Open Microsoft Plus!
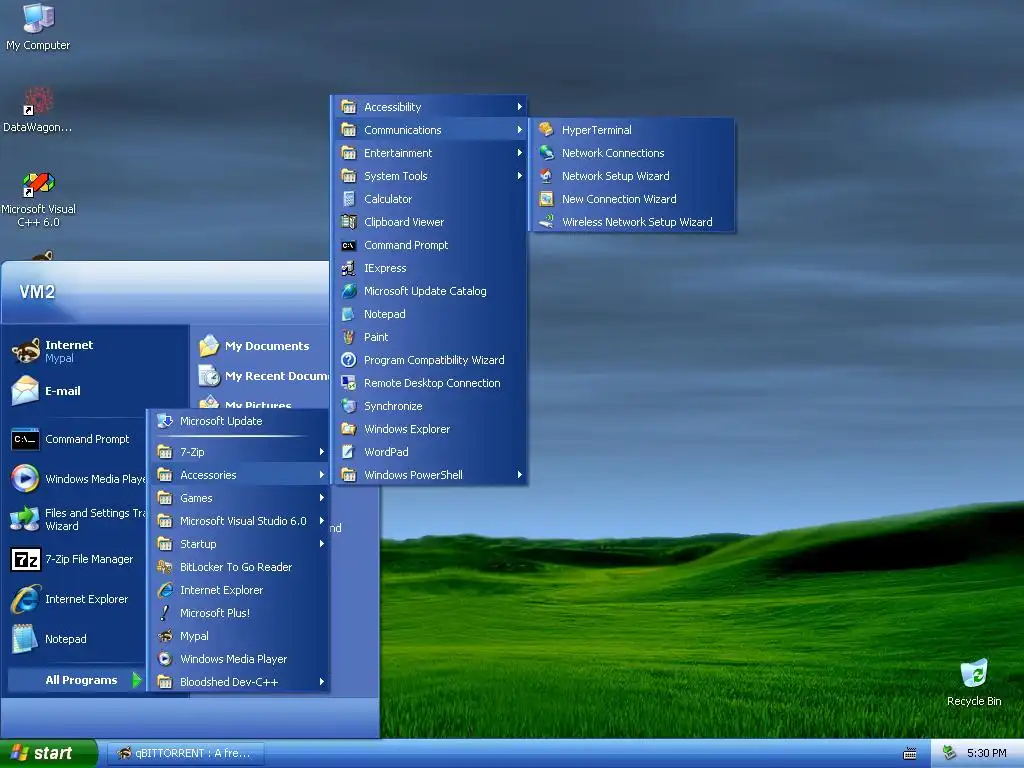This screenshot has height=768, width=1024. coord(239,613)
